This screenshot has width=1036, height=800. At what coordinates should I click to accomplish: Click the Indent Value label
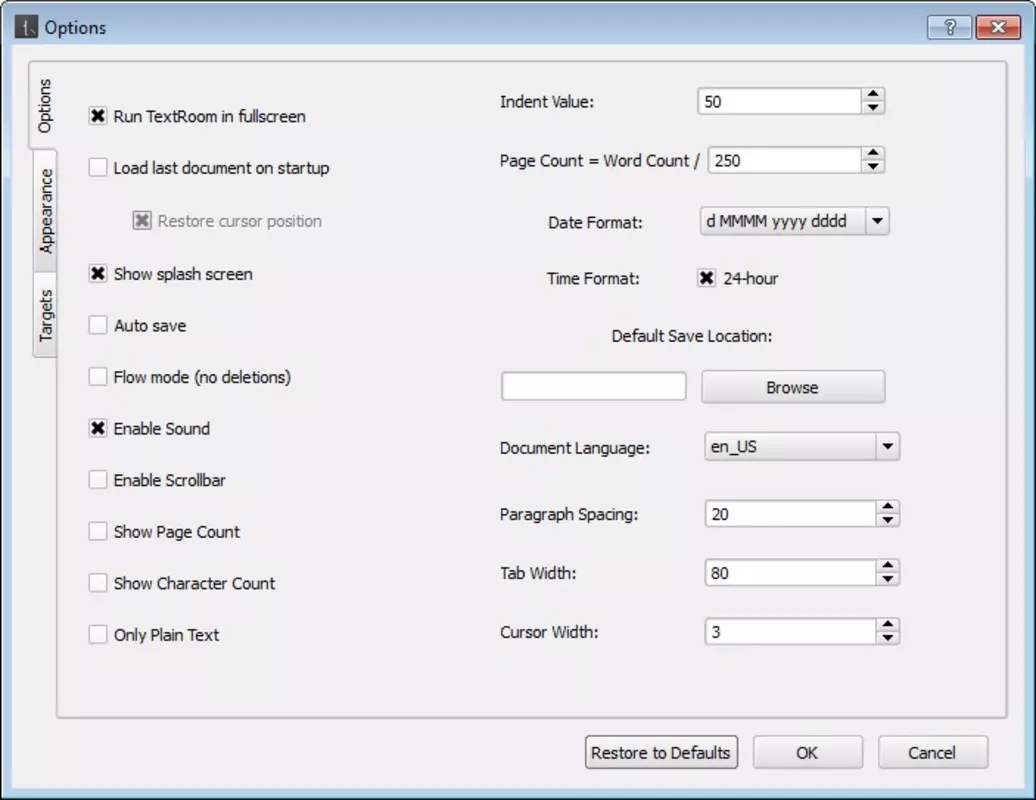tap(546, 102)
